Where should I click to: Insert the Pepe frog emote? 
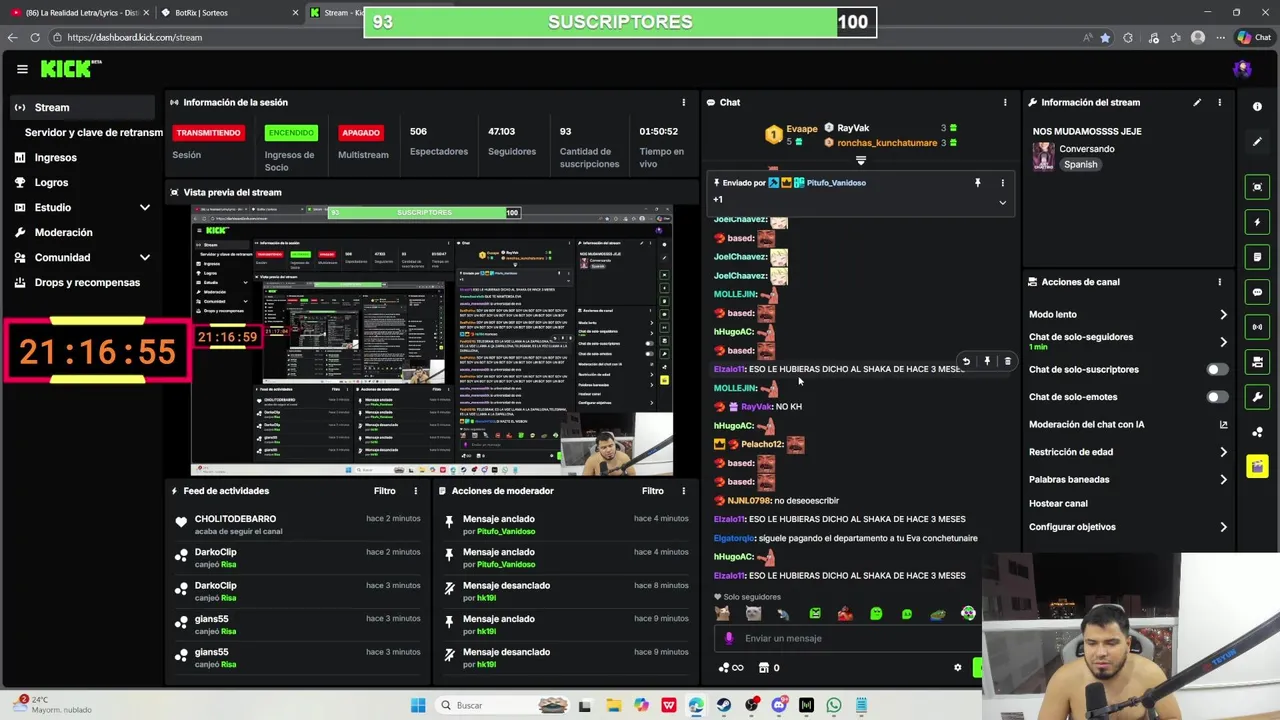pos(937,614)
